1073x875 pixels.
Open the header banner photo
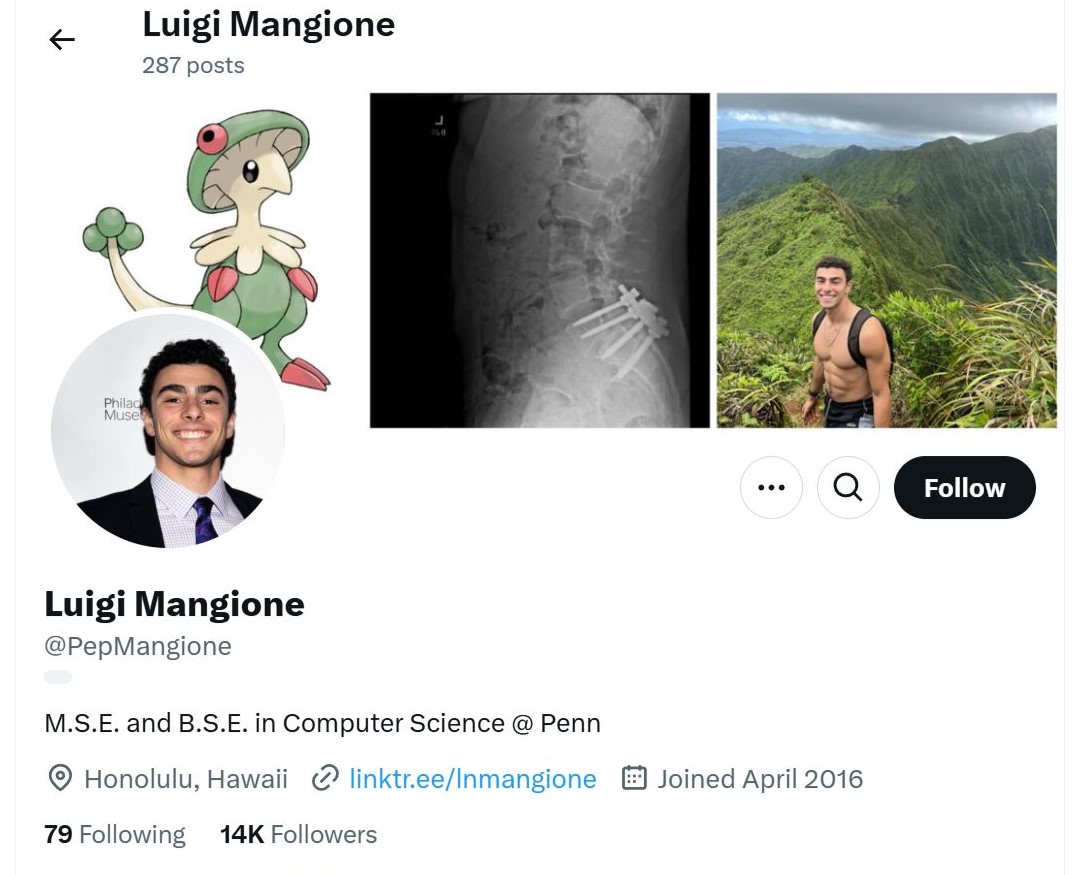(712, 260)
